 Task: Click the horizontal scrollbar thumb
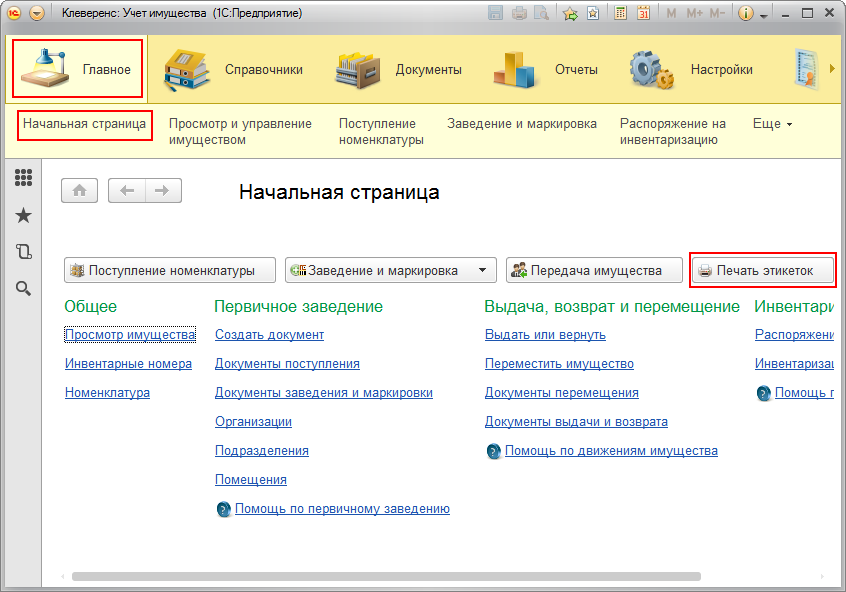click(386, 576)
